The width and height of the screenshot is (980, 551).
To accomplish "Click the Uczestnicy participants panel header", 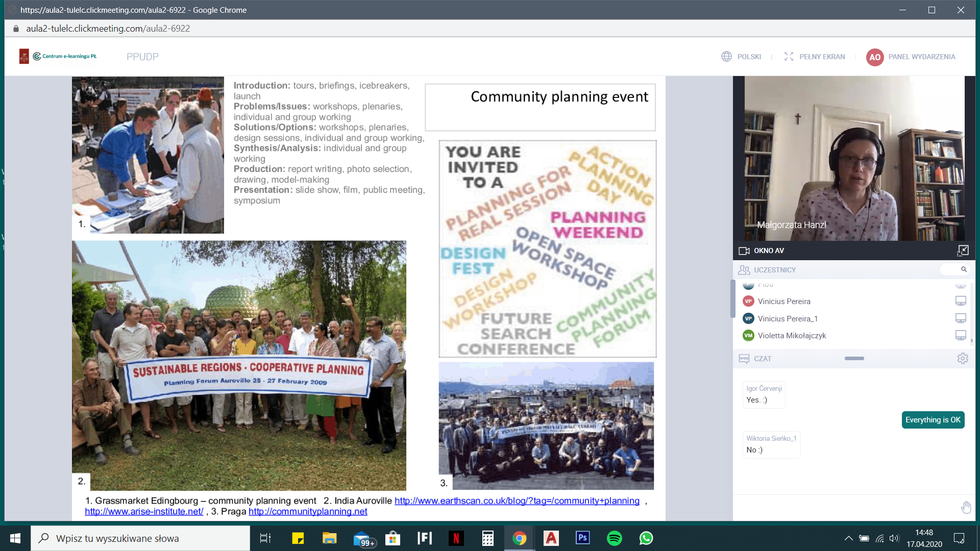I will tap(775, 270).
